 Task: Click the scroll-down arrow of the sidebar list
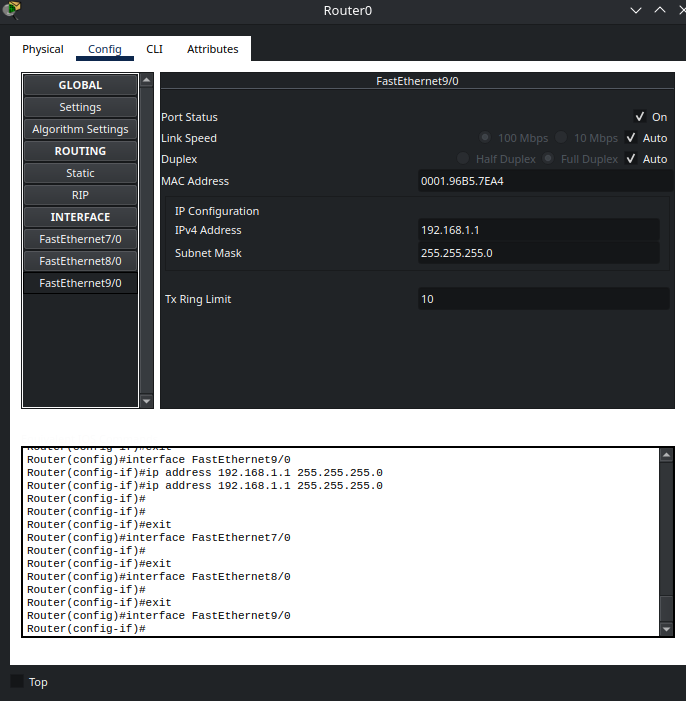pyautogui.click(x=147, y=401)
